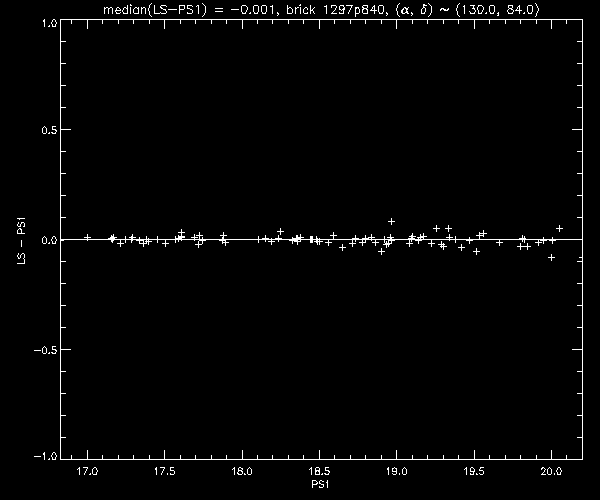Click y-axis tick label 0.0
The image size is (600, 500).
click(50, 240)
